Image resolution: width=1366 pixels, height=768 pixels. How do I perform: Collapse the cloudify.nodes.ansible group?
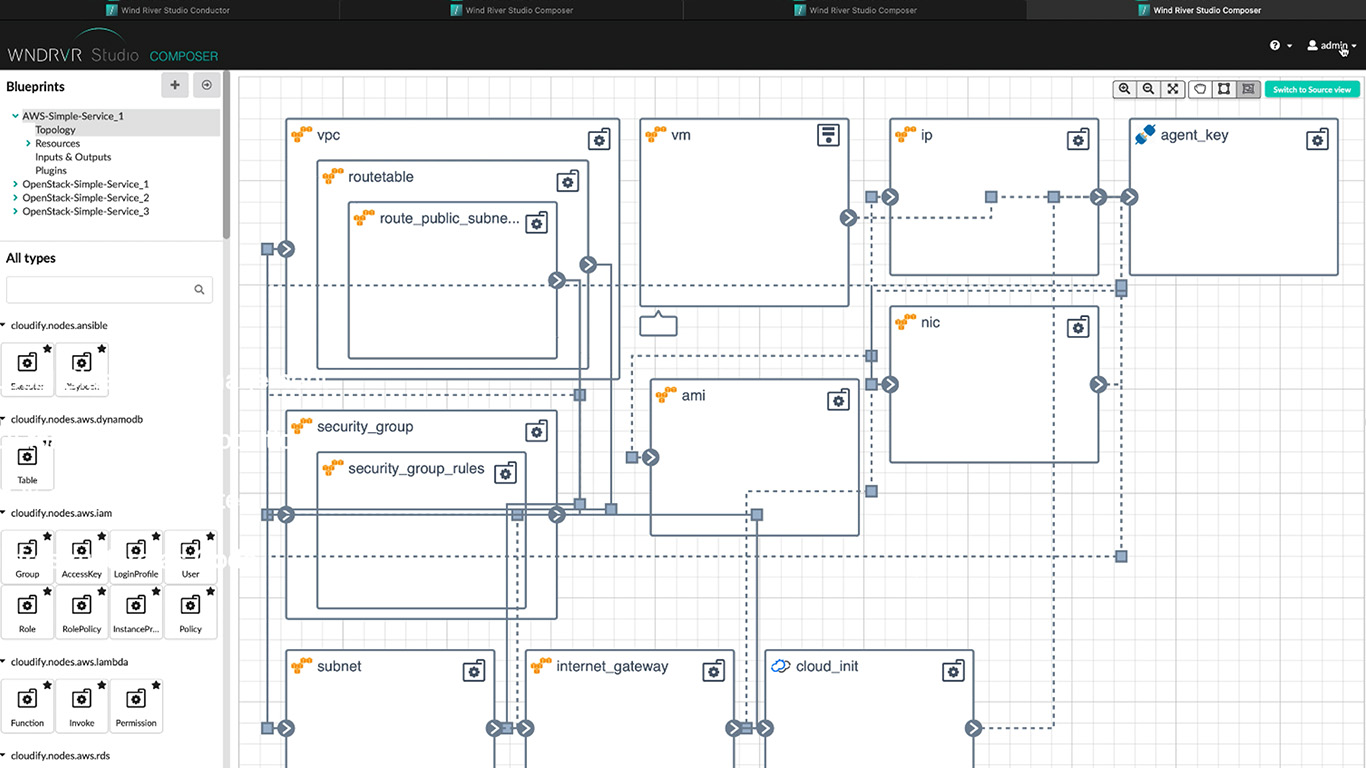3,325
